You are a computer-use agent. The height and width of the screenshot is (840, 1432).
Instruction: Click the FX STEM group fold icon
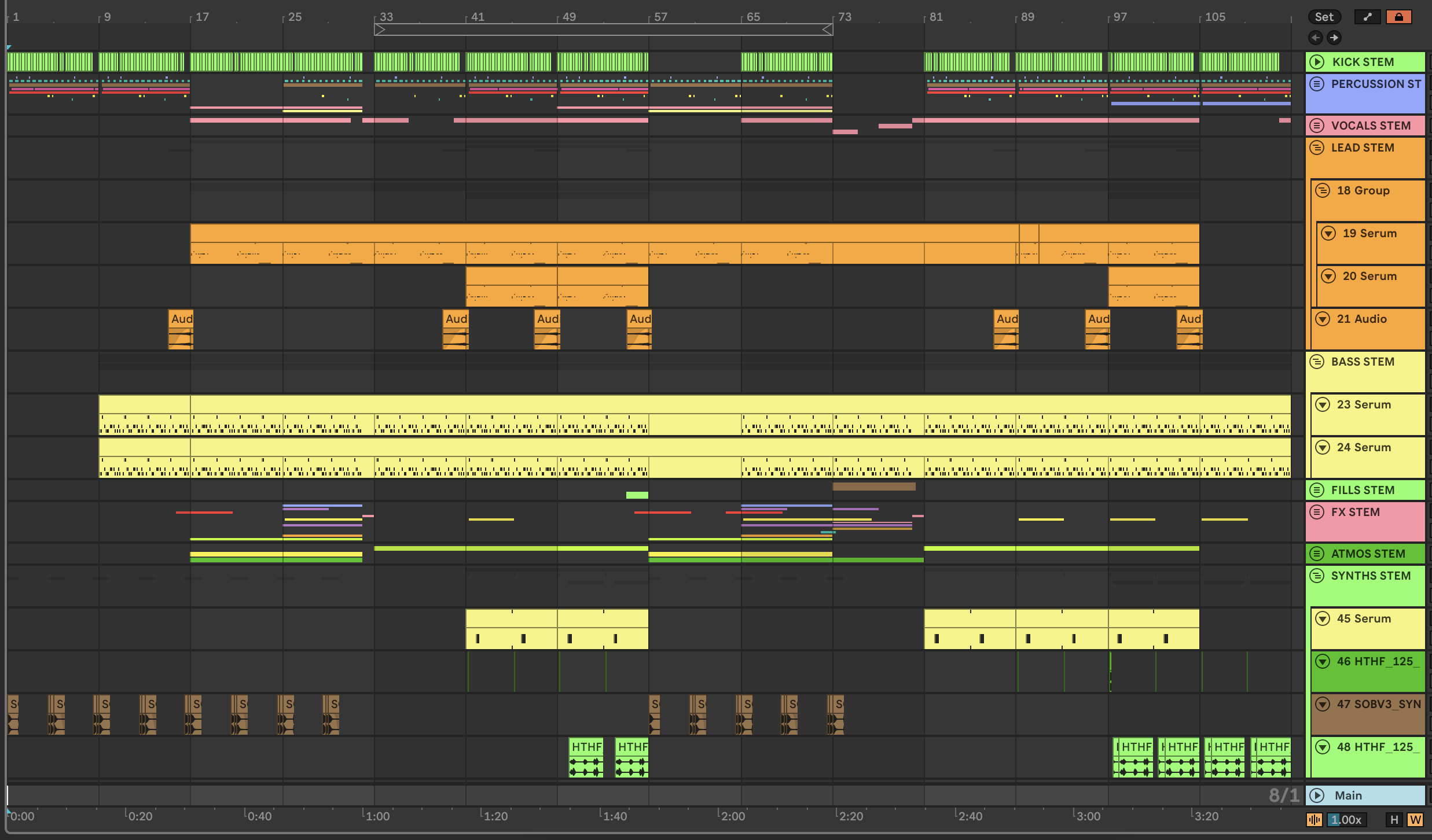click(1317, 512)
